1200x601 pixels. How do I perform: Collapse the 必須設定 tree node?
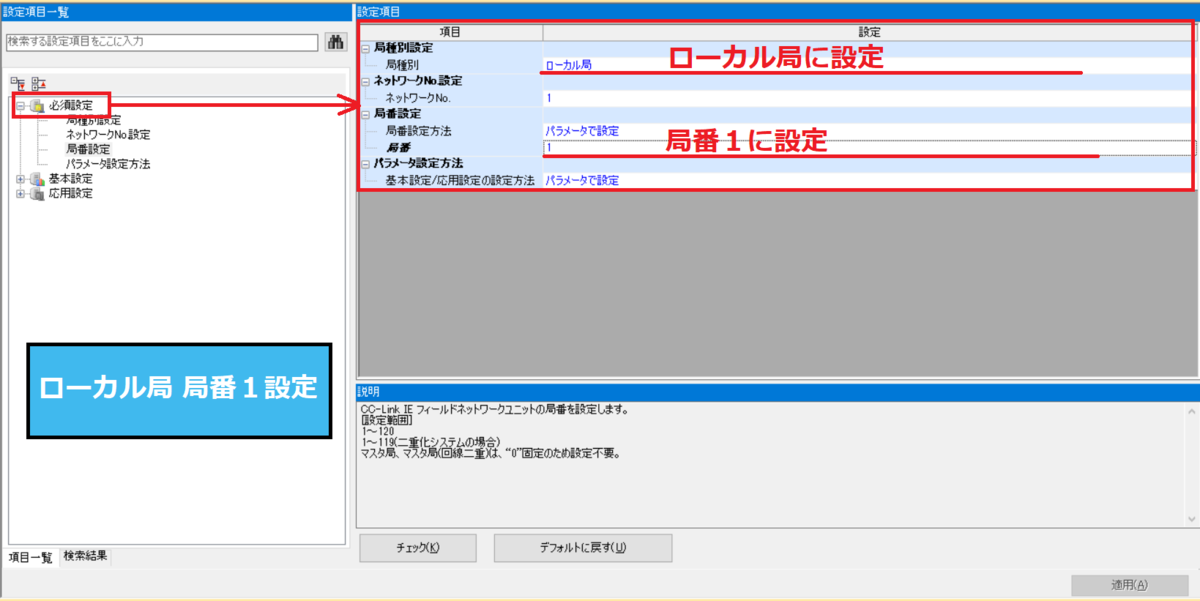coord(20,104)
